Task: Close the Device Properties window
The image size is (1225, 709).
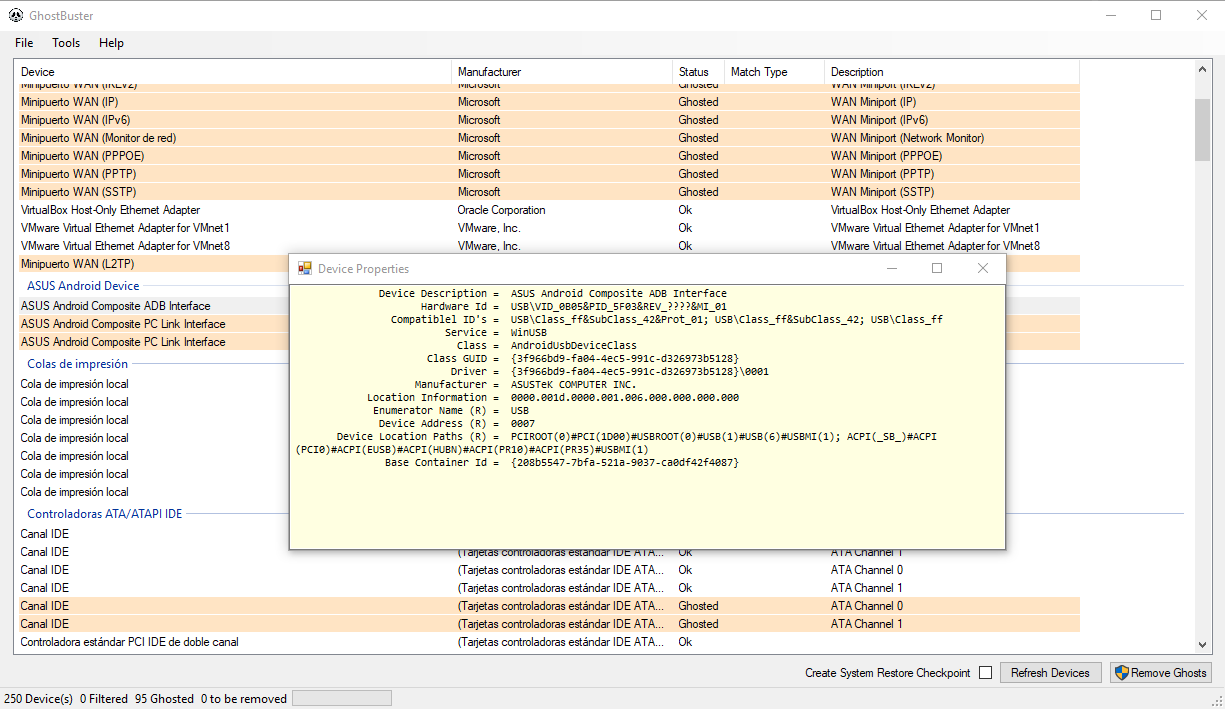Action: click(982, 269)
